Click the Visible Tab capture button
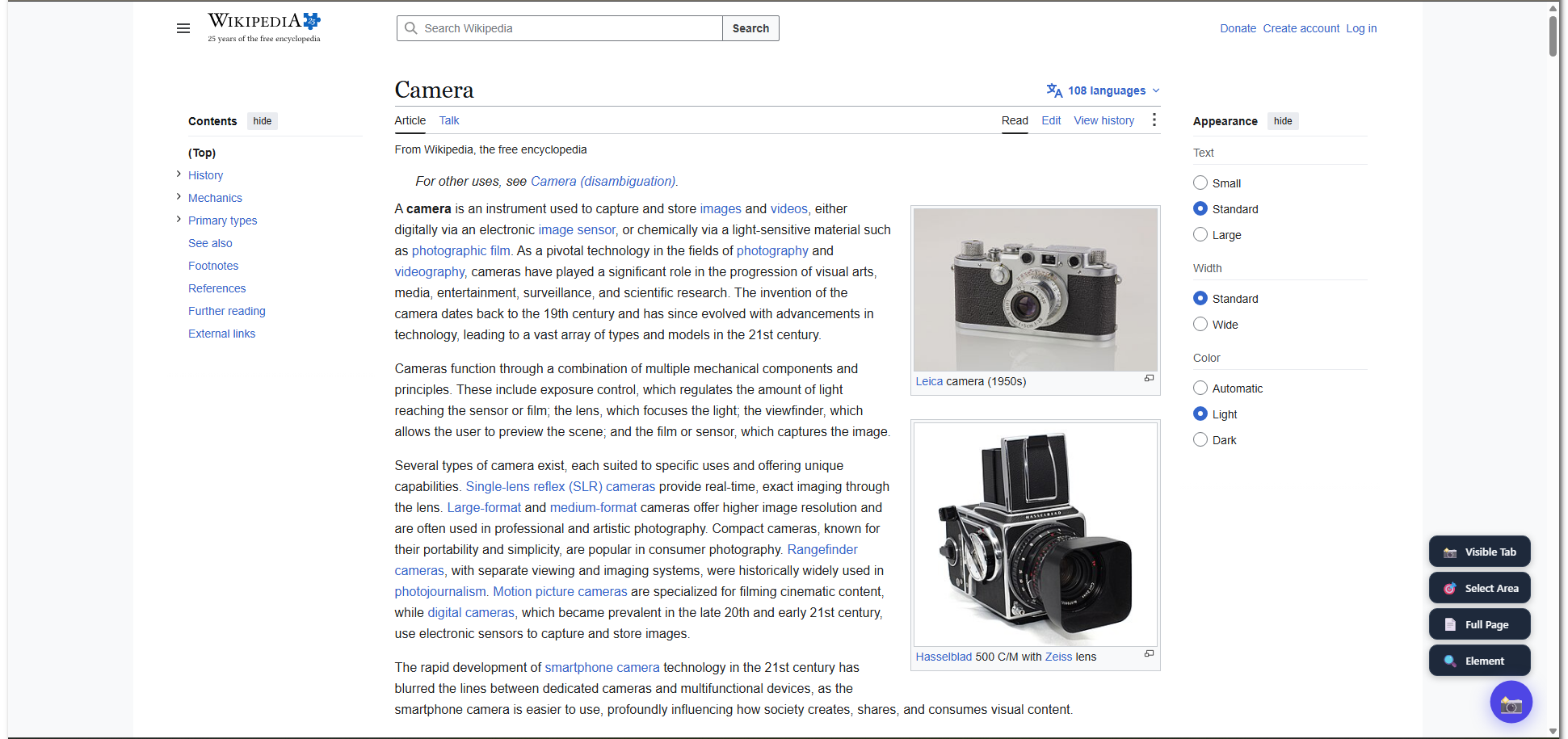The width and height of the screenshot is (1568, 739). pos(1480,552)
